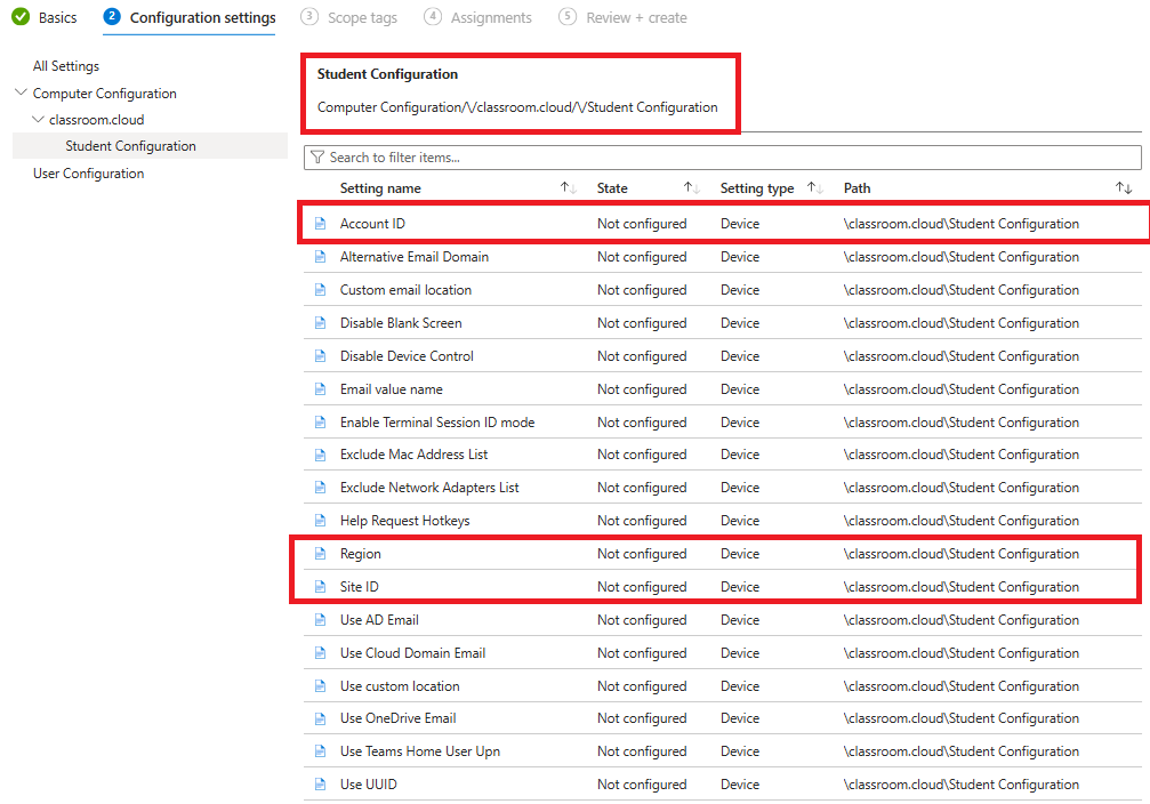Click Device type in Use AD Email row

(x=739, y=620)
